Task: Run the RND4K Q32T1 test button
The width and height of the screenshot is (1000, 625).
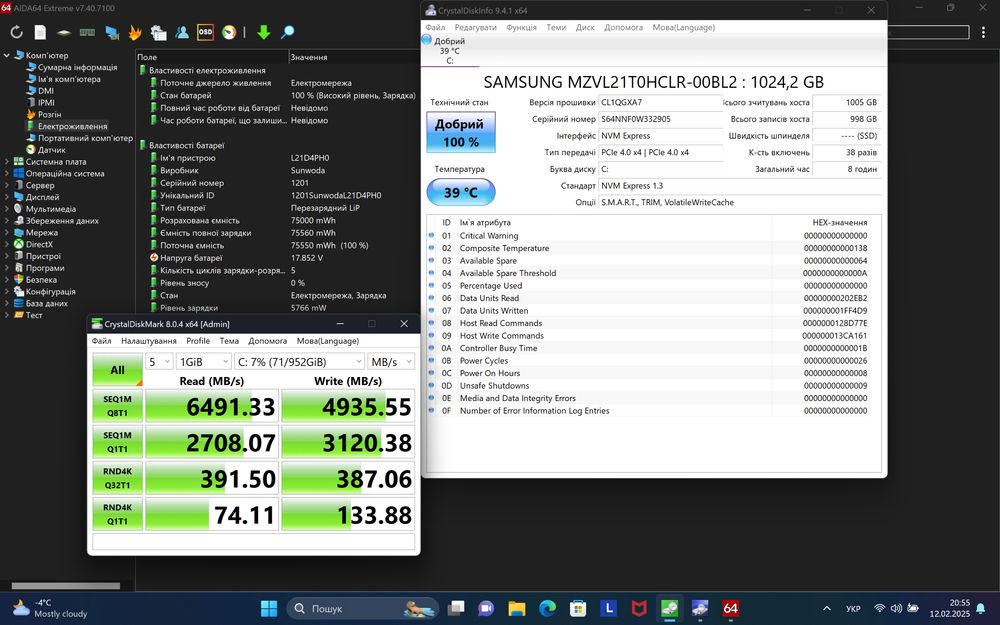Action: pos(117,478)
